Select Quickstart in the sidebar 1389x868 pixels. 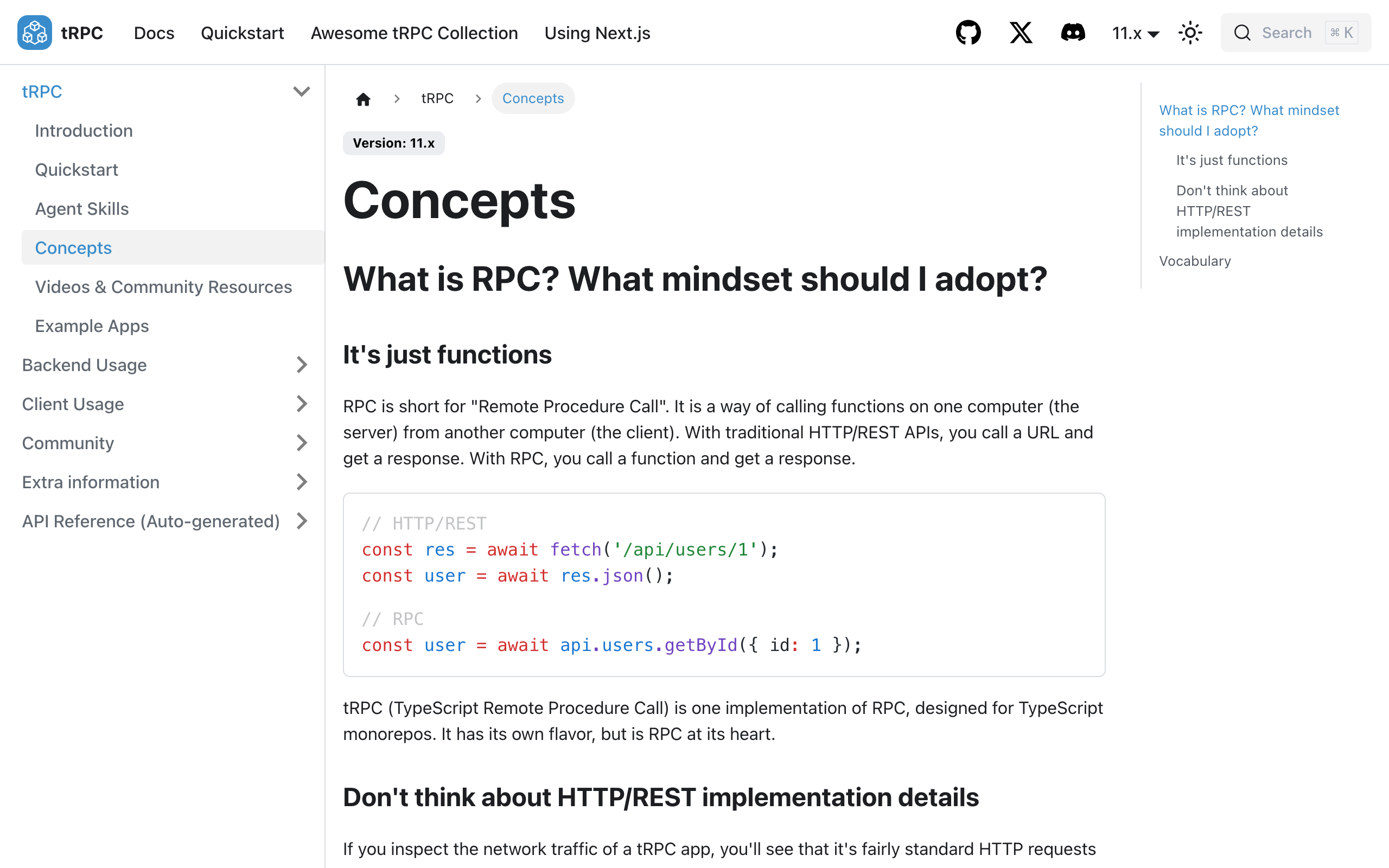point(173,169)
